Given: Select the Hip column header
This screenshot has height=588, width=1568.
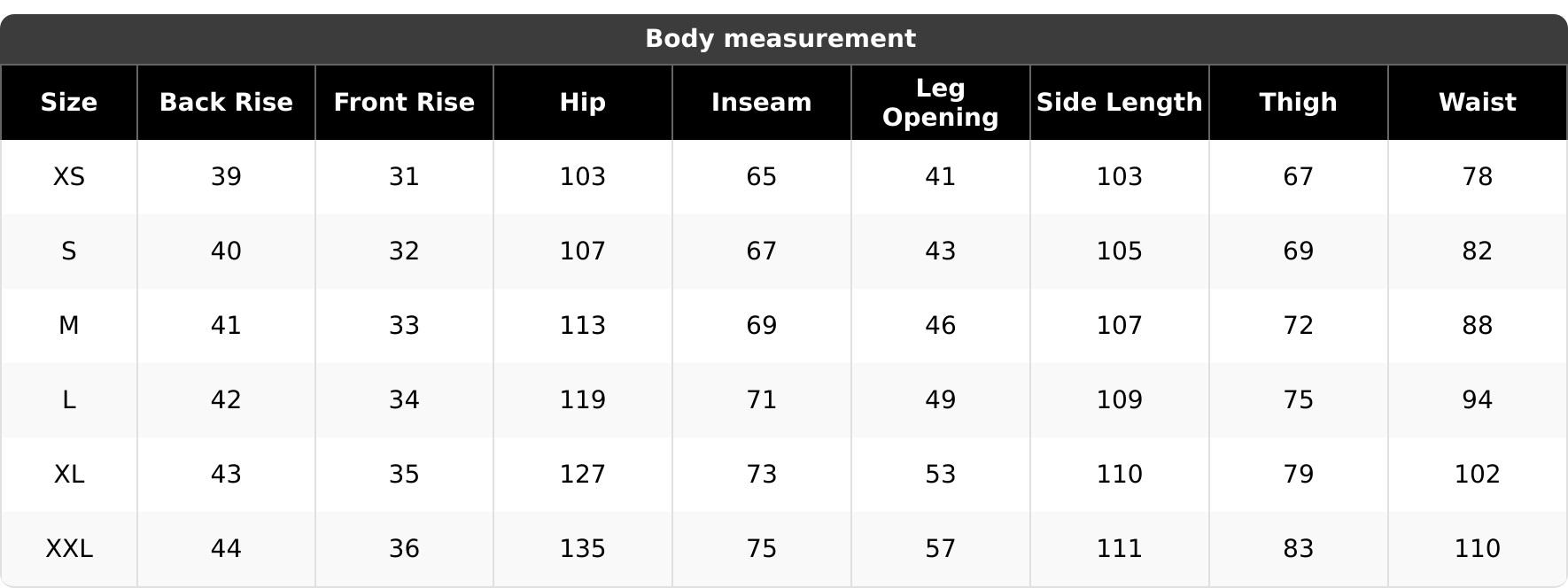Looking at the screenshot, I should click(583, 103).
